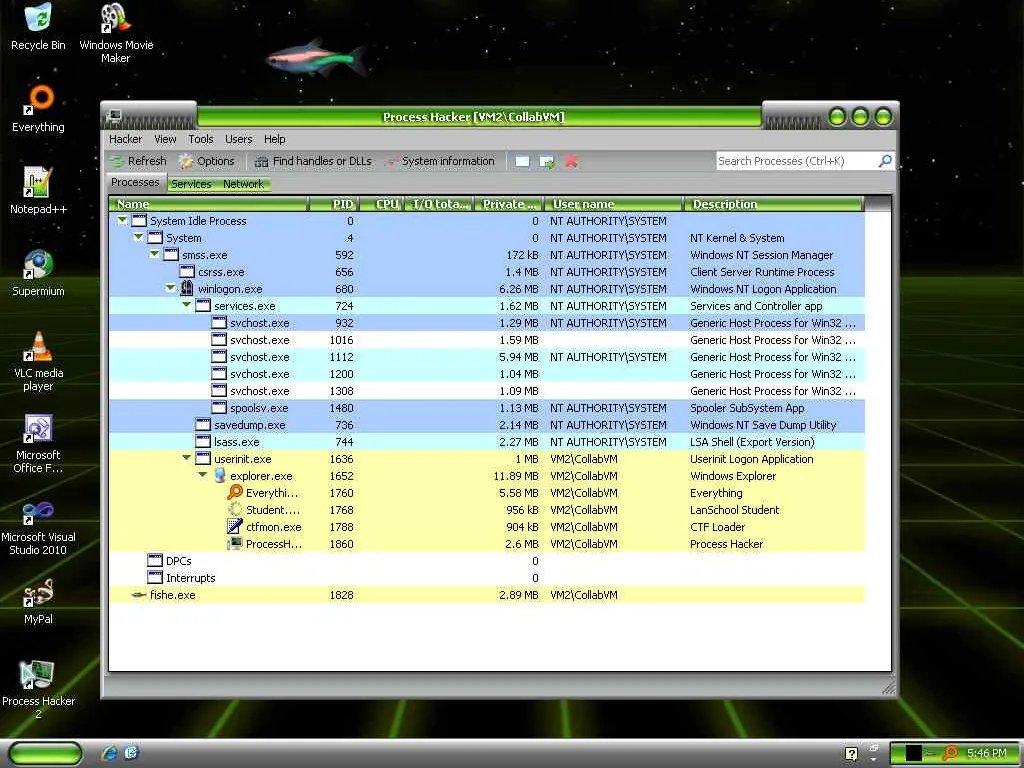Open the VLC media player shortcut
The width and height of the screenshot is (1024, 768).
click(x=38, y=361)
